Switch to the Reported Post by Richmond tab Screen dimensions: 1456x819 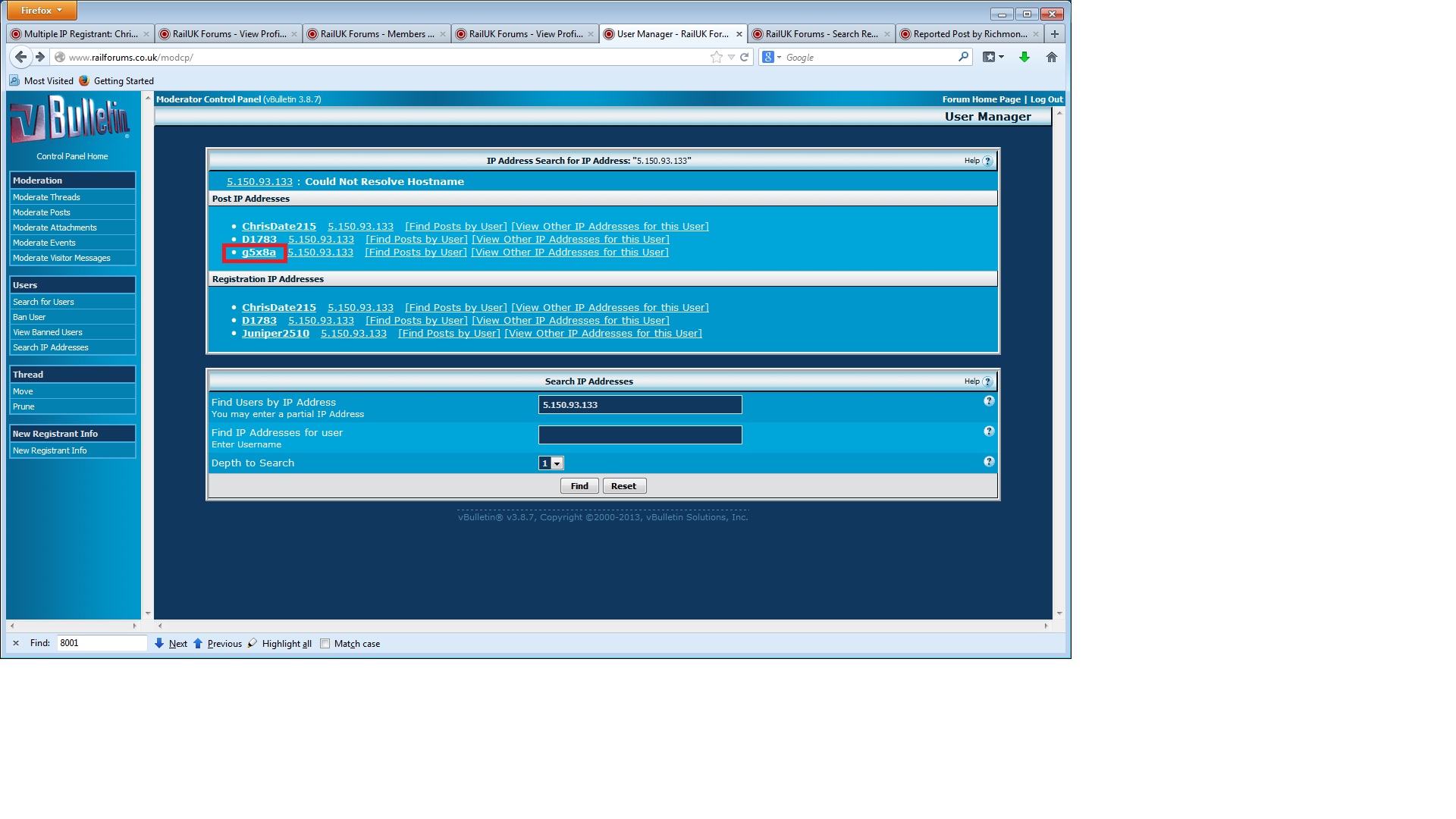click(x=970, y=34)
